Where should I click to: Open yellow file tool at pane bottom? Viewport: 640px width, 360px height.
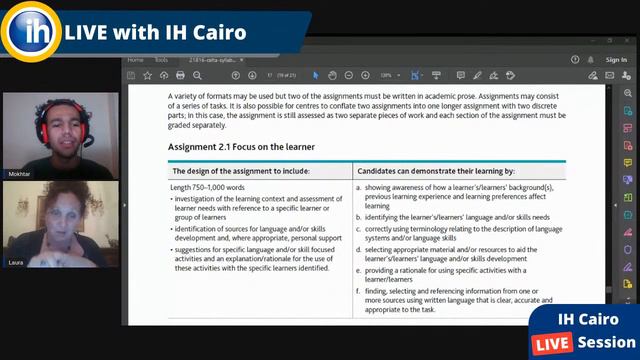(x=628, y=284)
